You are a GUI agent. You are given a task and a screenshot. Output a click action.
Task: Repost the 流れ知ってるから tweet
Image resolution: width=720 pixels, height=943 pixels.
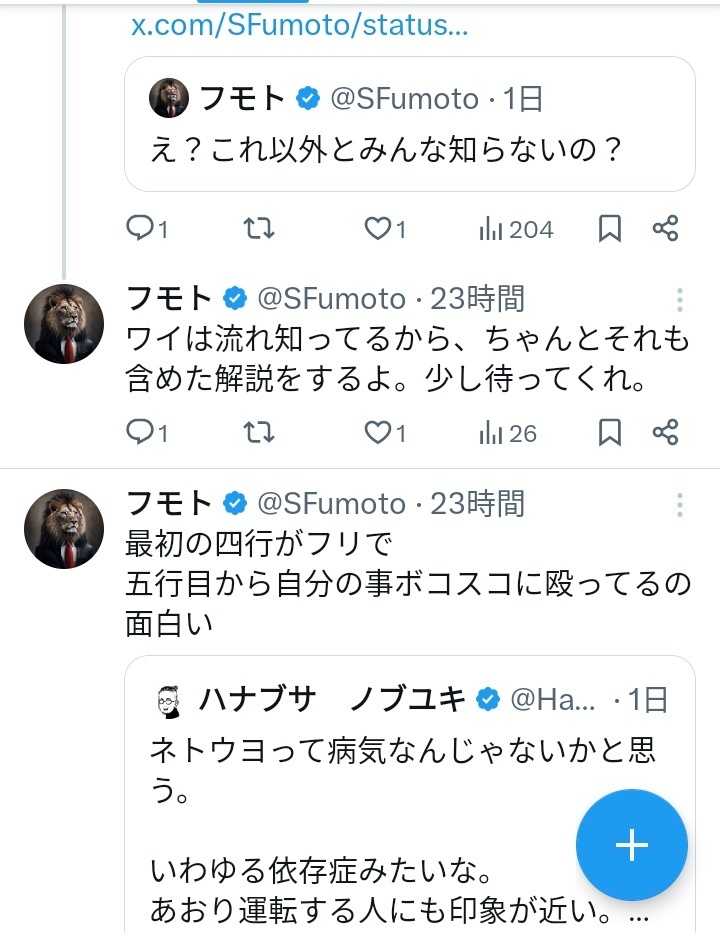tap(259, 433)
